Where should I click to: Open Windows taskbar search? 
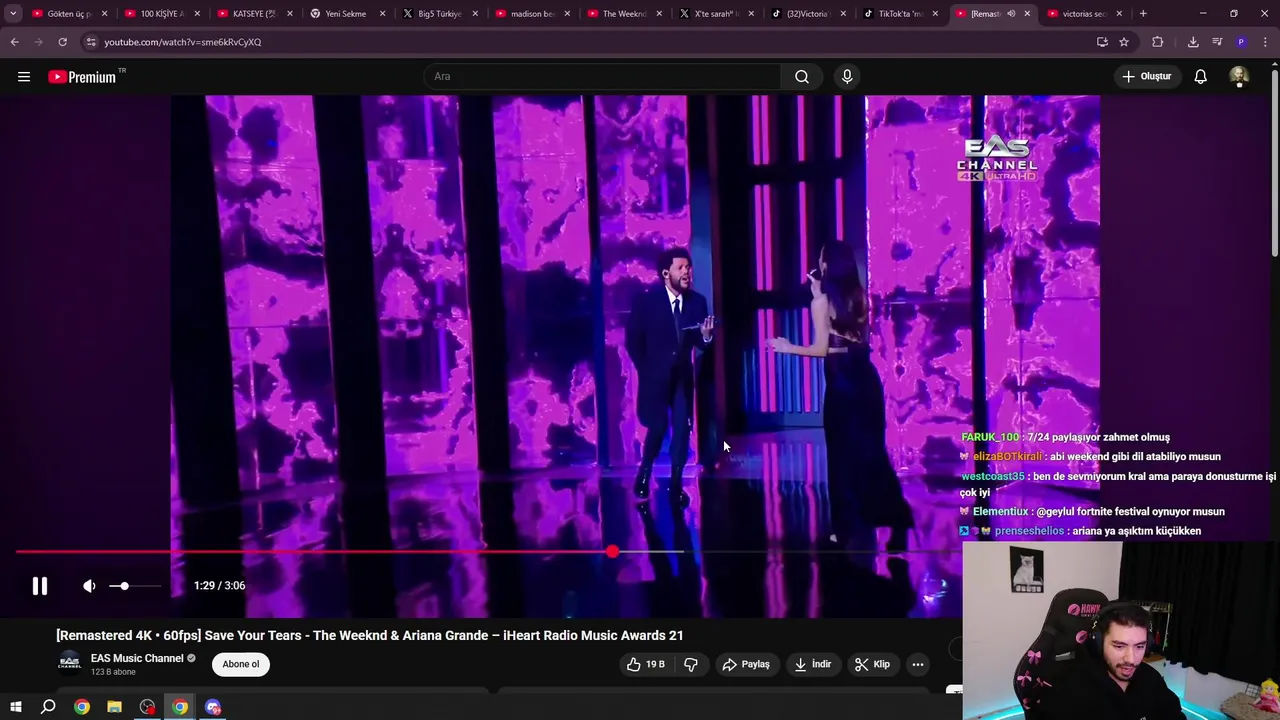coord(48,707)
